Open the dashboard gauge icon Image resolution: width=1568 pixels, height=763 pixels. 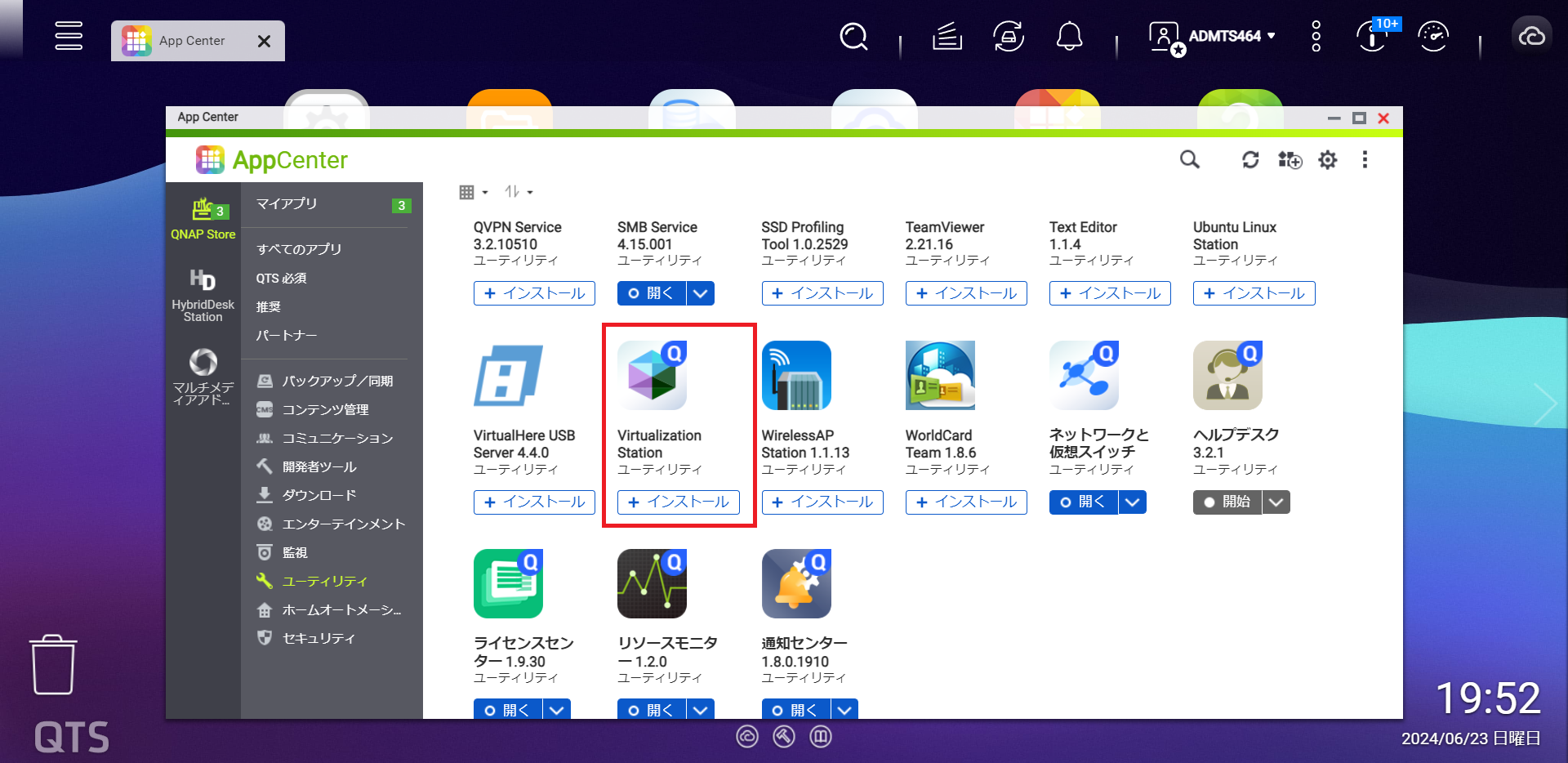click(1433, 37)
